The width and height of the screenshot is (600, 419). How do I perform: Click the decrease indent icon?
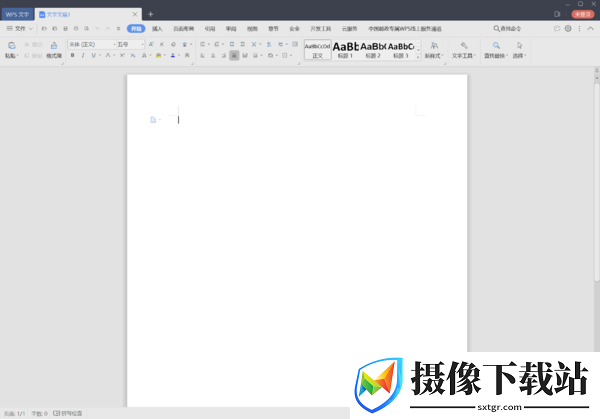tap(232, 44)
